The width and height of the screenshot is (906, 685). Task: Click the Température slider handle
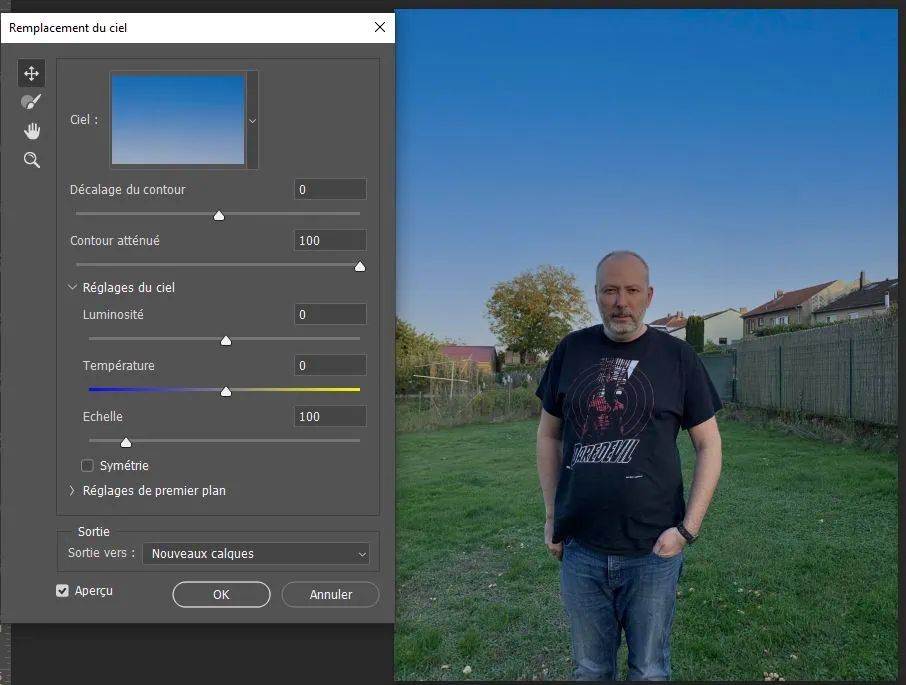point(225,391)
